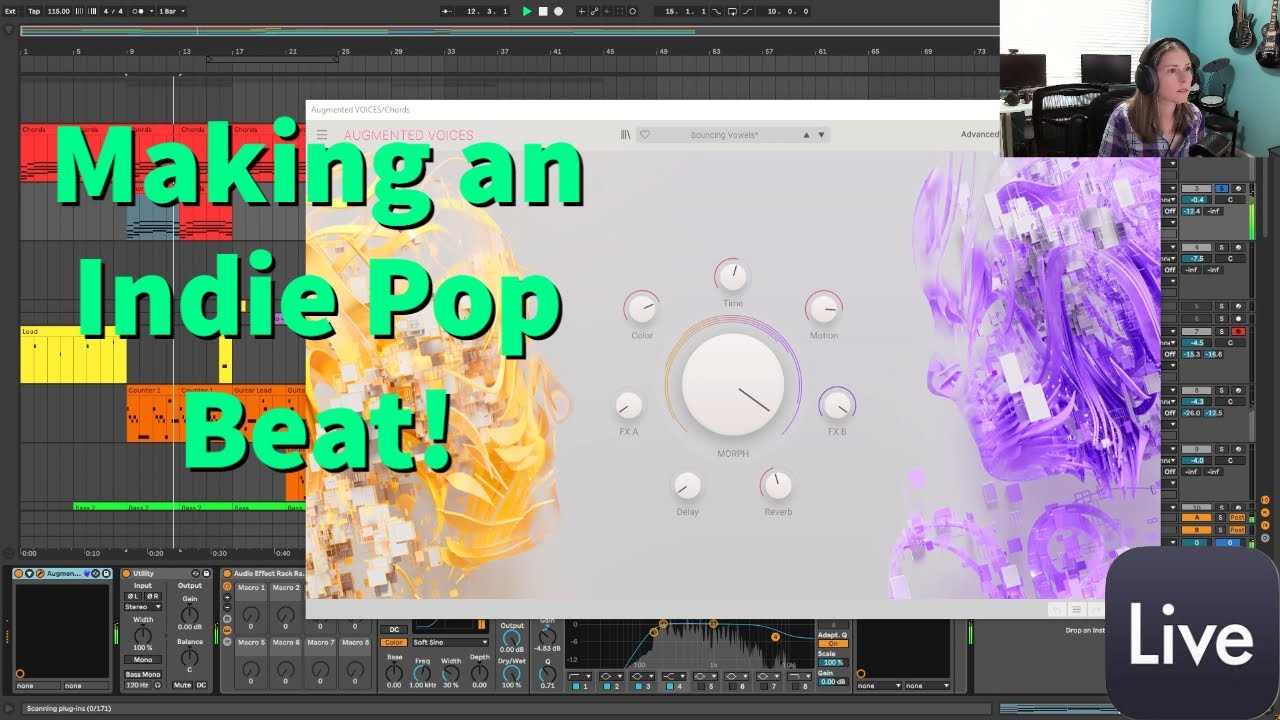Click the large MORPH knob

click(733, 385)
